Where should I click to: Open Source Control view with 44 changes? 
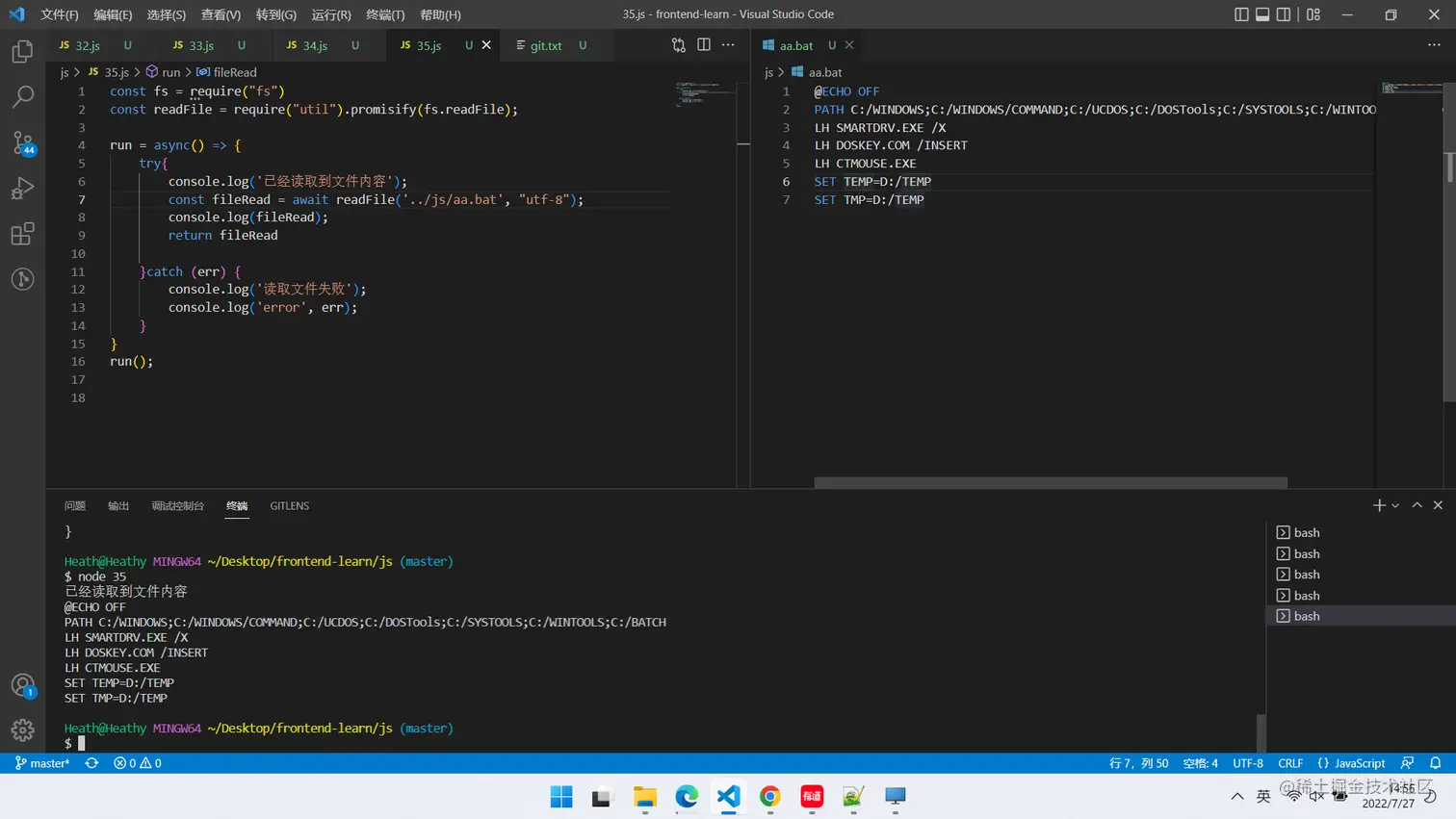tap(22, 142)
